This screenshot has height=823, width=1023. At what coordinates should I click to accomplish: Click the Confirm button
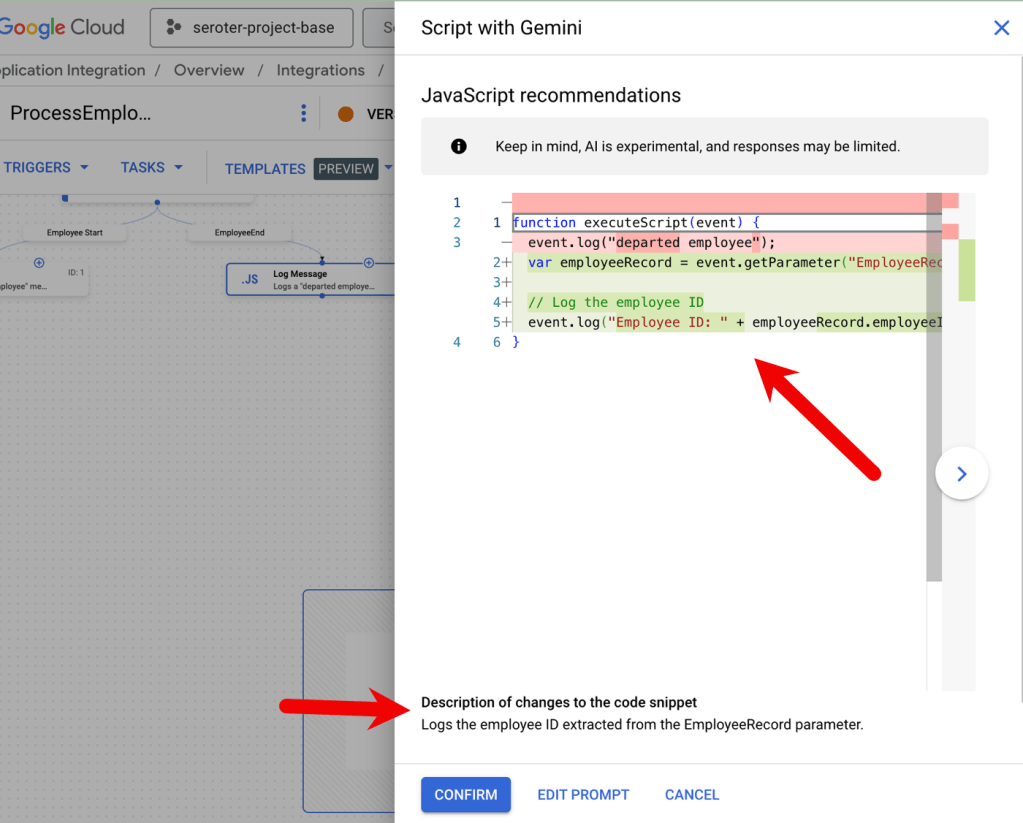[x=466, y=795]
